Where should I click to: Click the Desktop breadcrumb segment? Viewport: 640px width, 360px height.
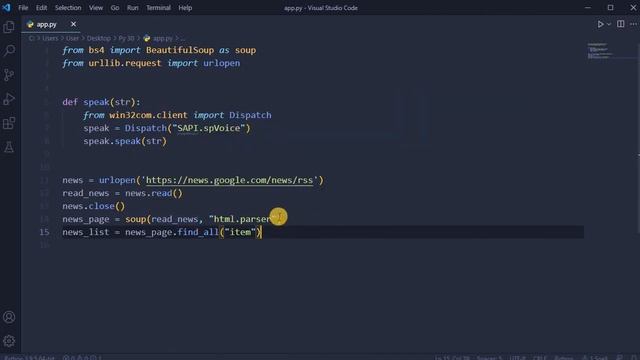(x=99, y=38)
